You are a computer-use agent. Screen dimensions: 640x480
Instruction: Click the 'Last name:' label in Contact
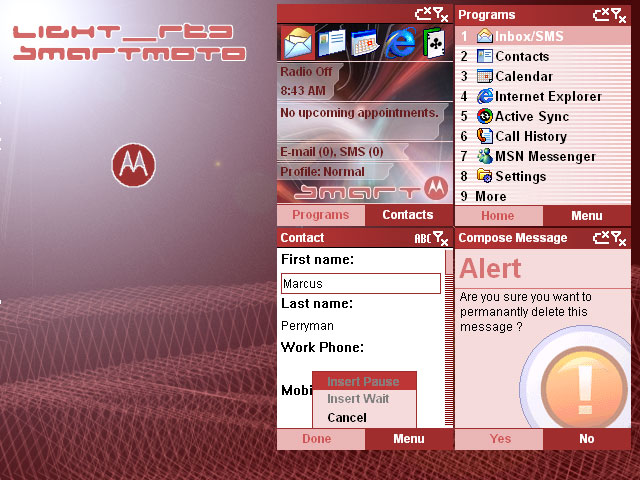(317, 304)
